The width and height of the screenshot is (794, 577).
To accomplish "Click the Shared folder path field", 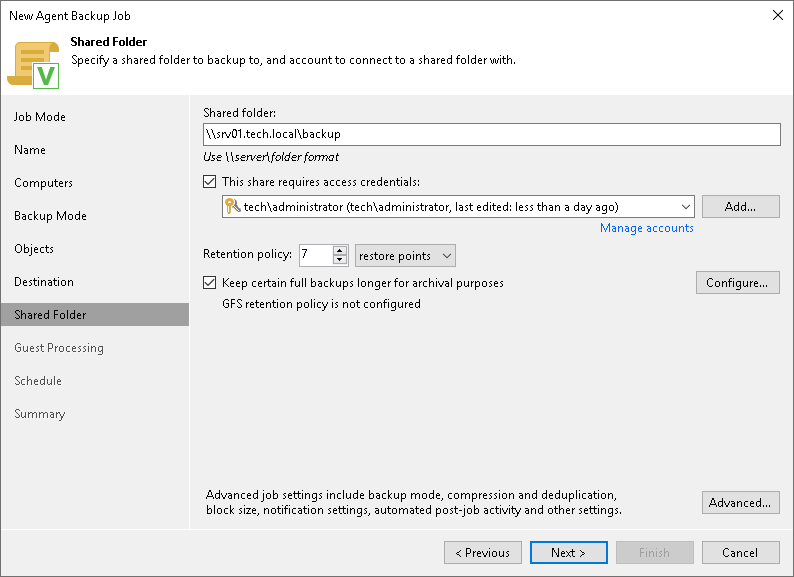I will click(492, 134).
